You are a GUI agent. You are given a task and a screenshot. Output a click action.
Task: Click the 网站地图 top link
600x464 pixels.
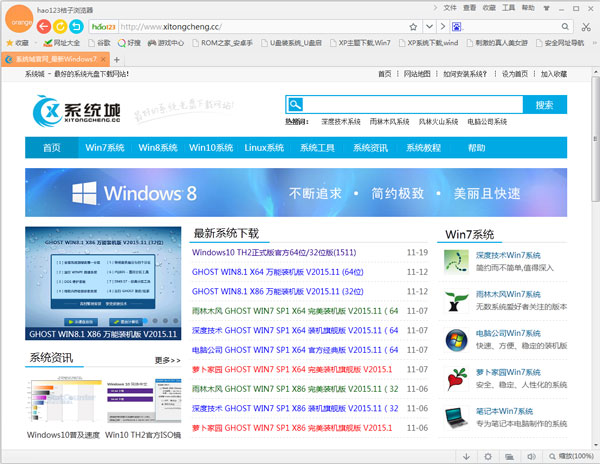[417, 74]
